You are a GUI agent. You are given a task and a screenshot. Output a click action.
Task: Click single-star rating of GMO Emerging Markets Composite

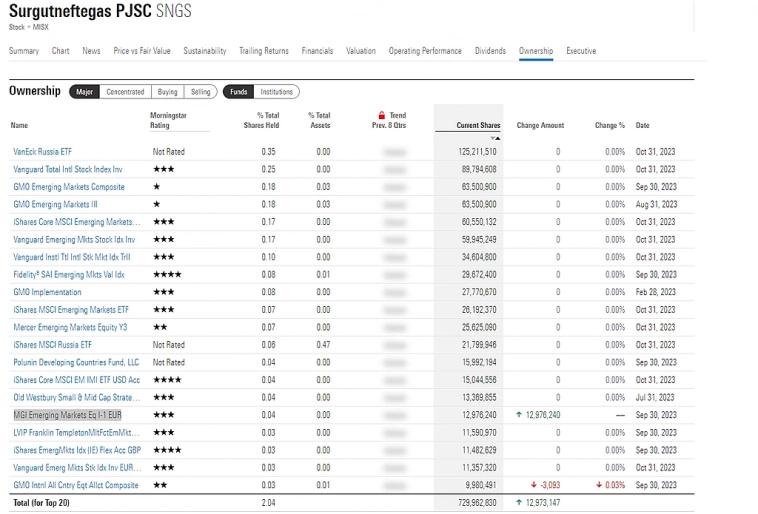pos(156,187)
